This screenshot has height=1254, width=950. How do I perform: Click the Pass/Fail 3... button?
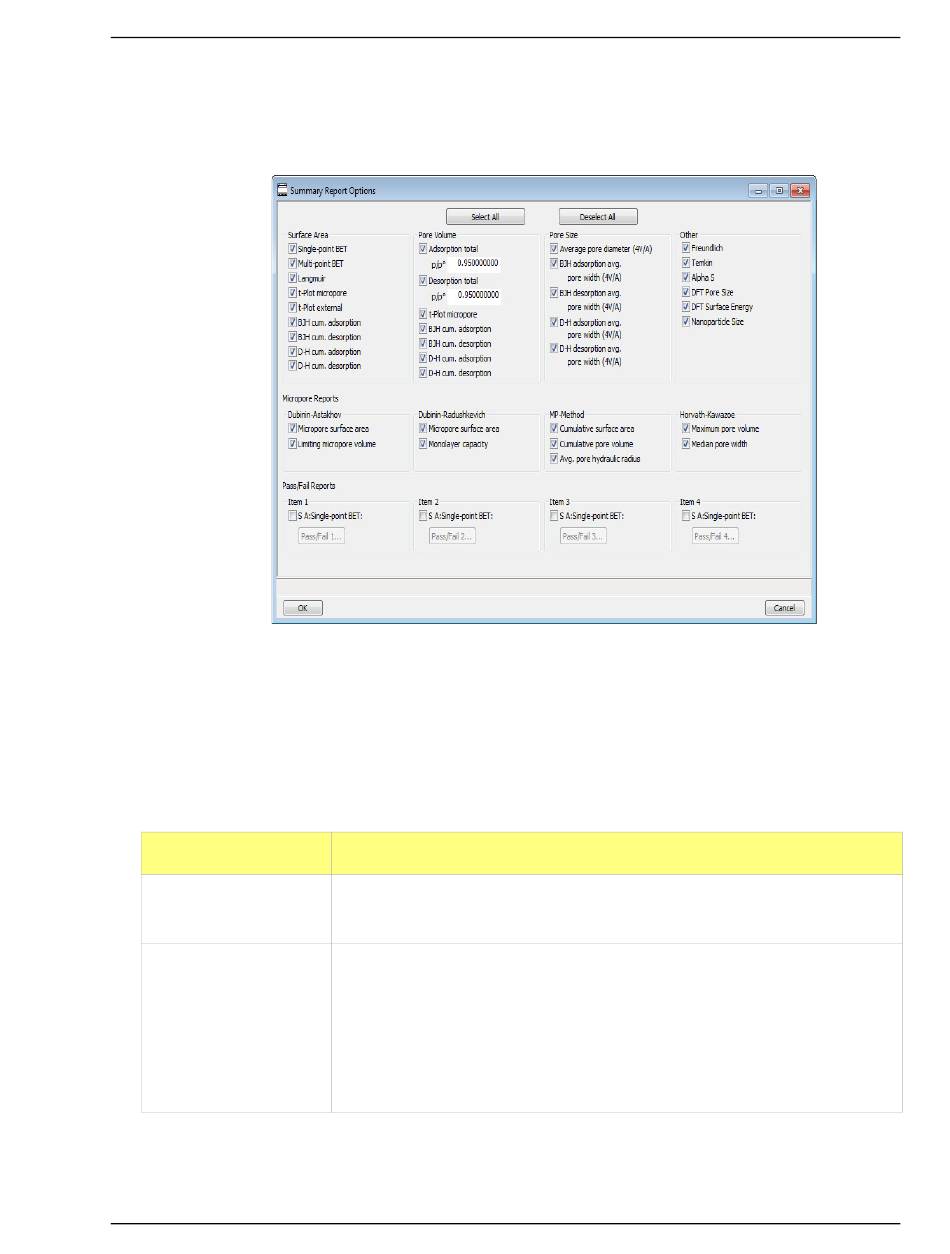coord(583,536)
